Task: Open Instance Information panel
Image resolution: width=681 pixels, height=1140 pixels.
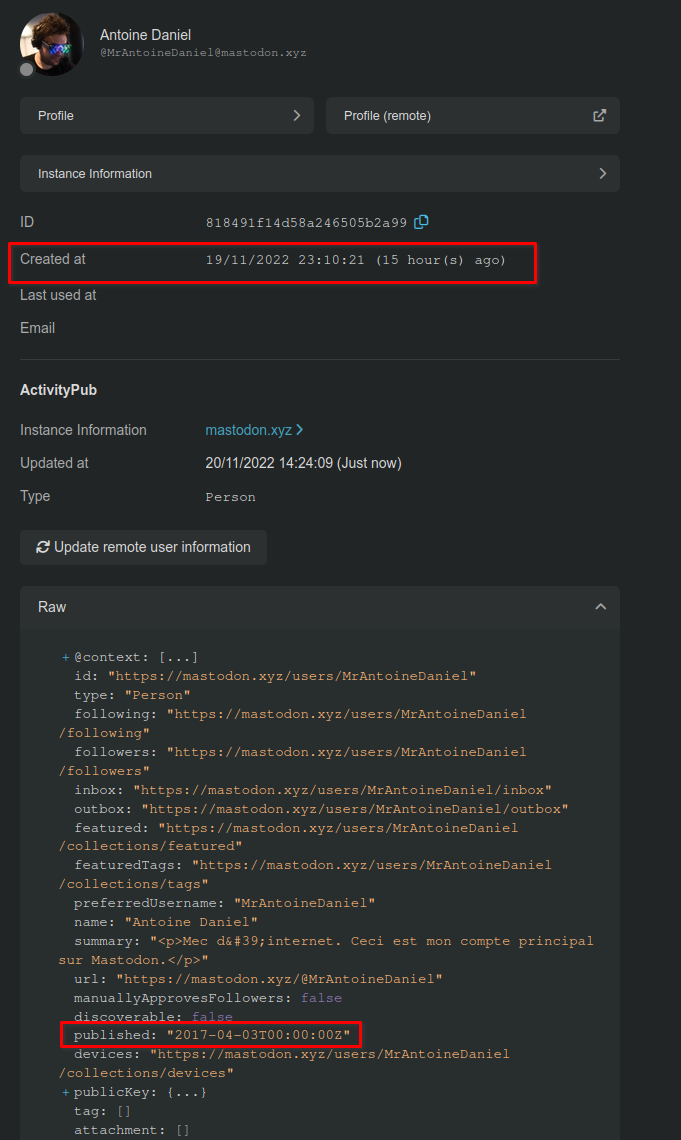Action: click(x=320, y=173)
